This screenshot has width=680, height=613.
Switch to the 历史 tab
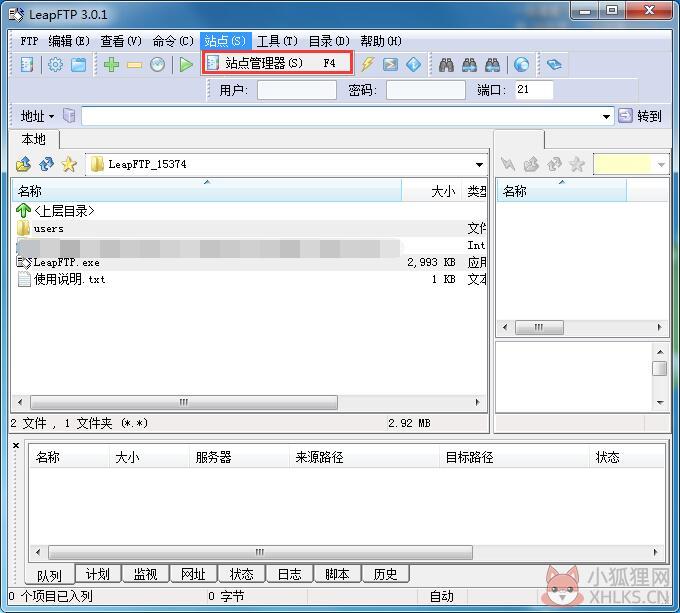385,574
